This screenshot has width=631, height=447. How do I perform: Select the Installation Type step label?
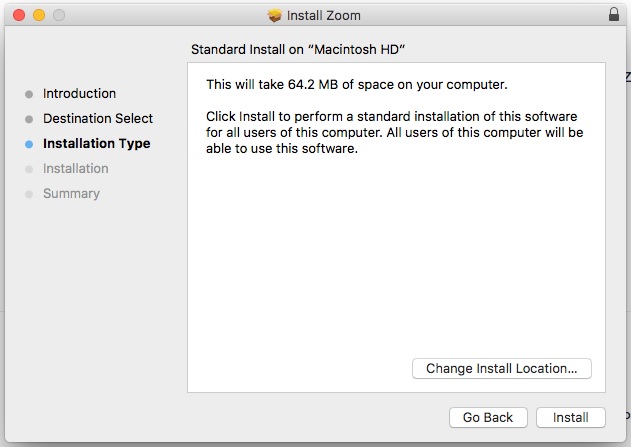(x=96, y=144)
